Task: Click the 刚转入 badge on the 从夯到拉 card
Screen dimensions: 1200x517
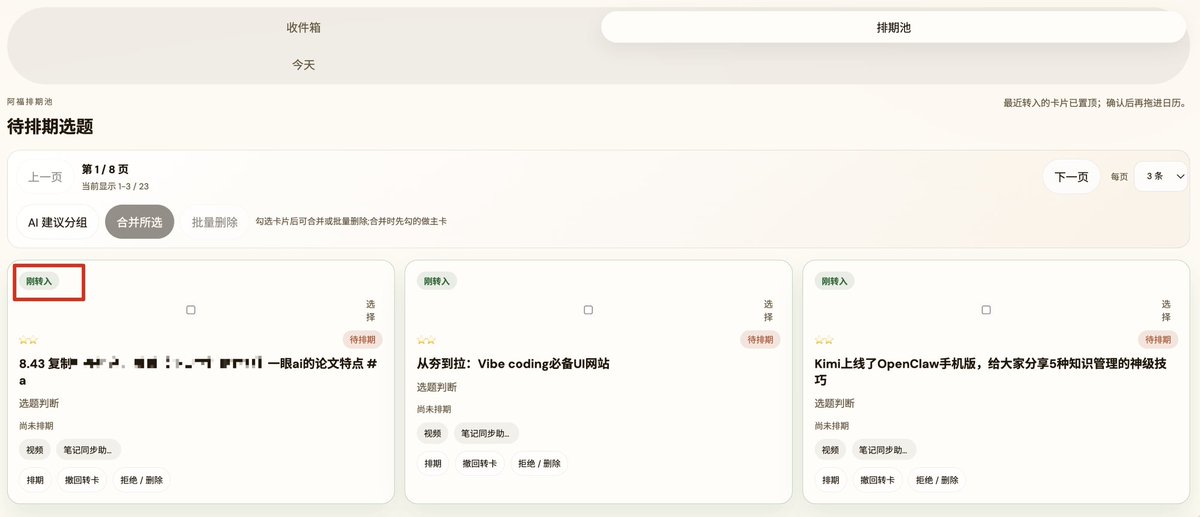Action: (437, 281)
